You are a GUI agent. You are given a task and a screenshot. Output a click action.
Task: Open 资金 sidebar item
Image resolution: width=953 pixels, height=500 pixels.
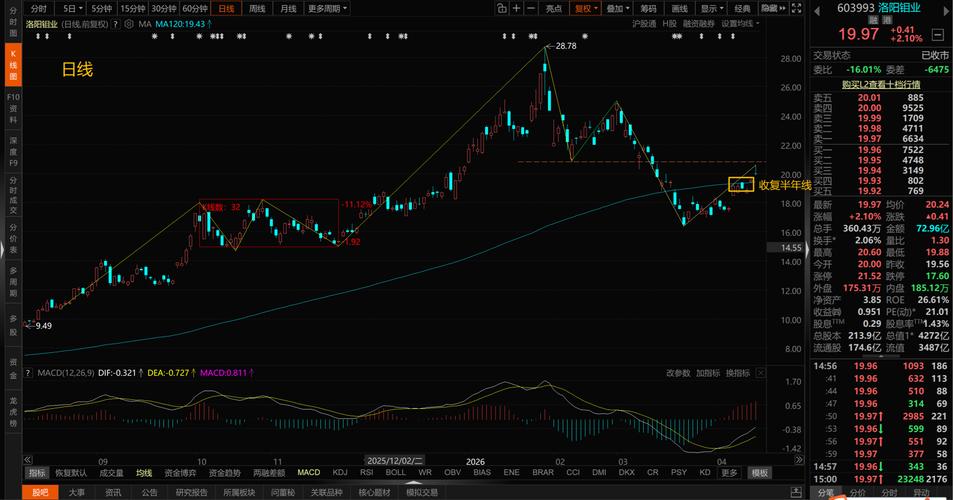(x=13, y=368)
